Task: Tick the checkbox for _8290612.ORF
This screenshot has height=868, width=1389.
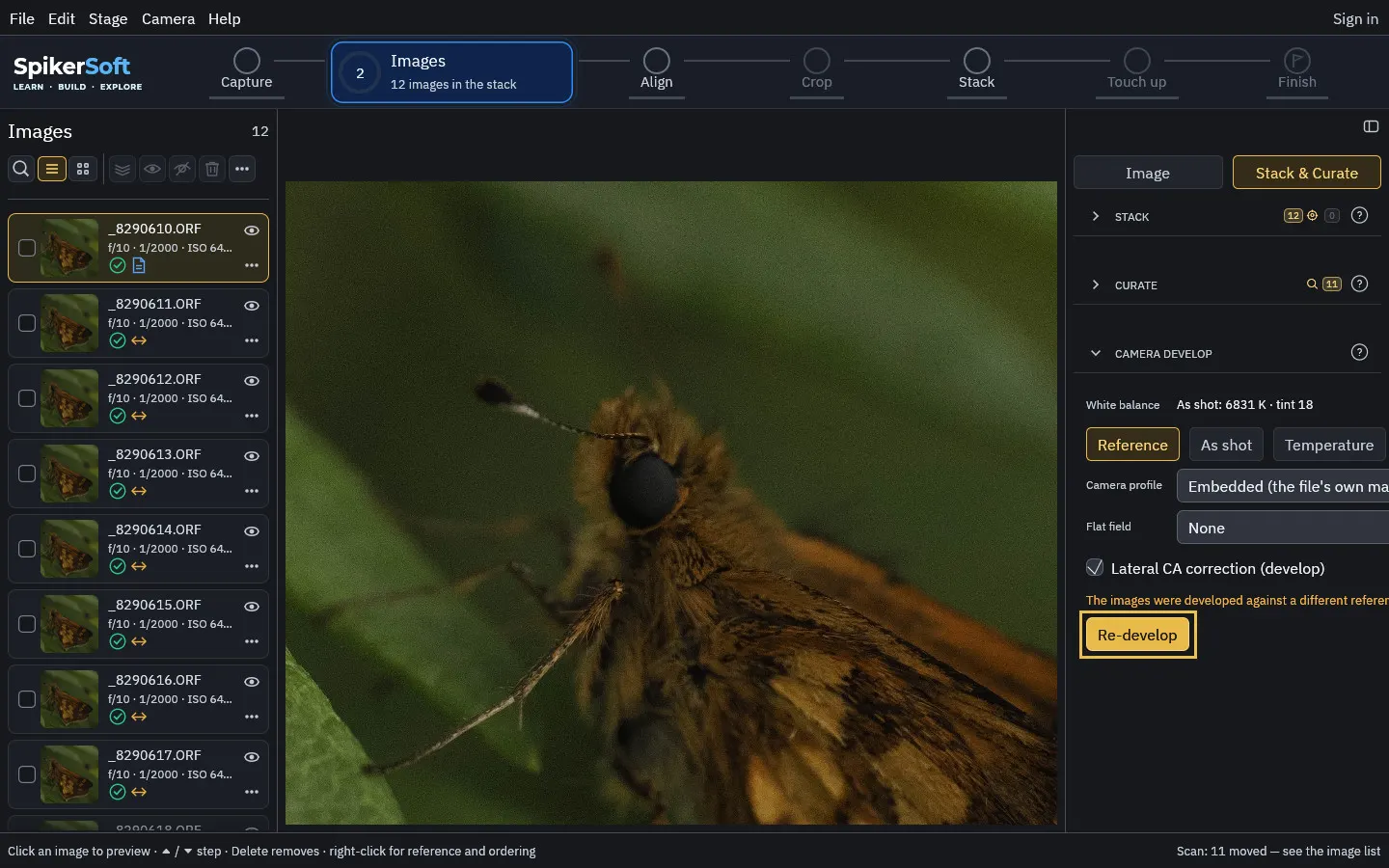Action: click(x=27, y=398)
